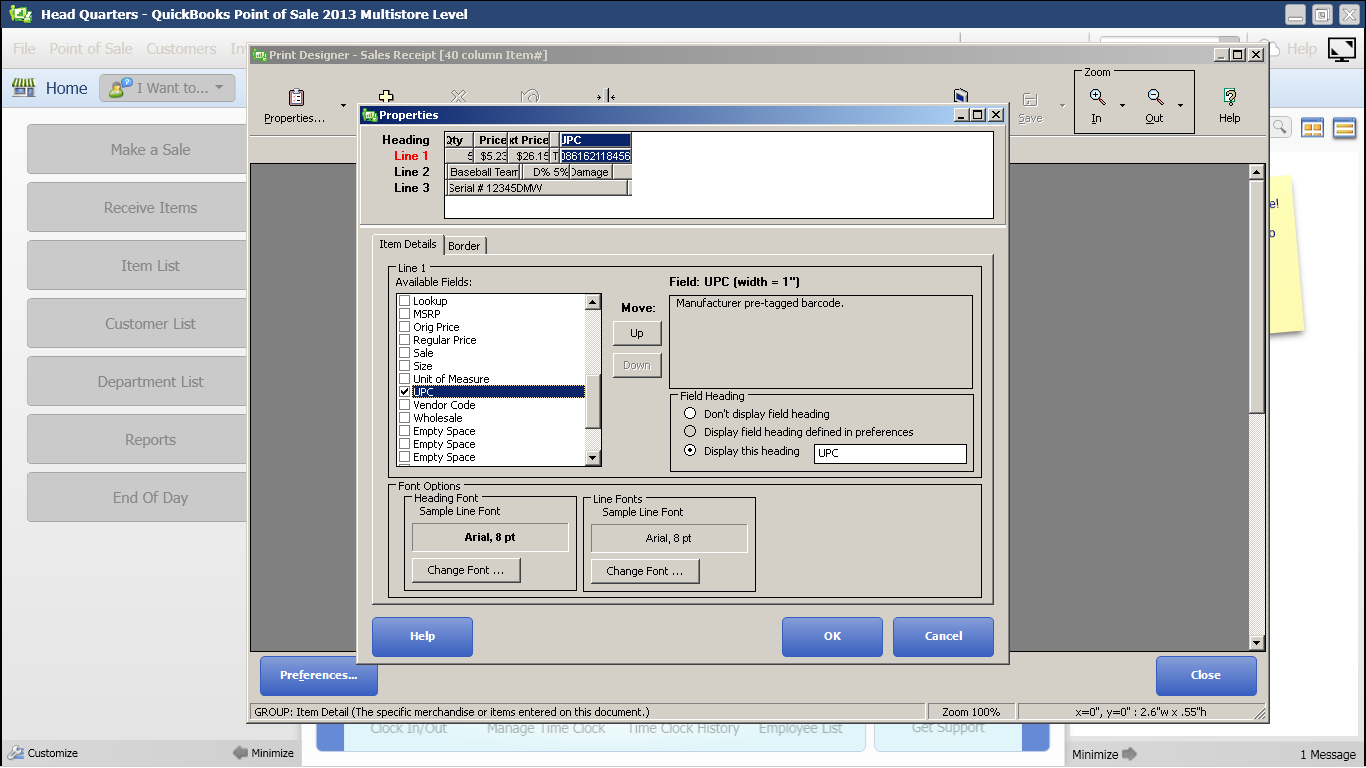Check the Regular Price checkbox
Viewport: 1366px width, 768px height.
pos(405,340)
